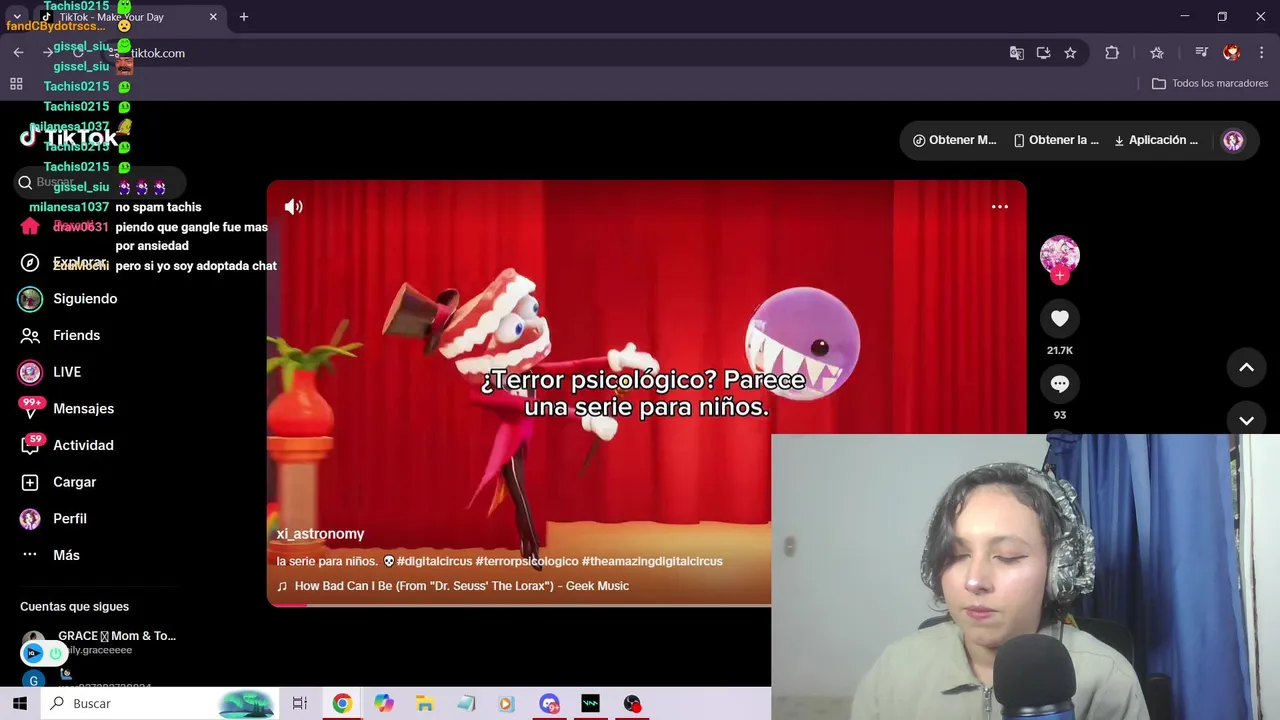Open a new Chrome tab with plus

pyautogui.click(x=243, y=17)
